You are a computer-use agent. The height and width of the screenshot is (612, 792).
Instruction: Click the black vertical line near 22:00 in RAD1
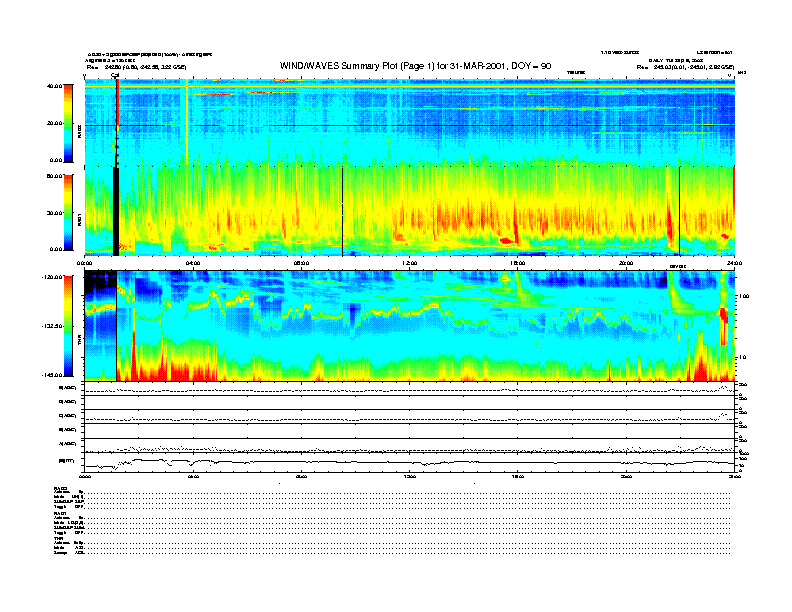679,212
